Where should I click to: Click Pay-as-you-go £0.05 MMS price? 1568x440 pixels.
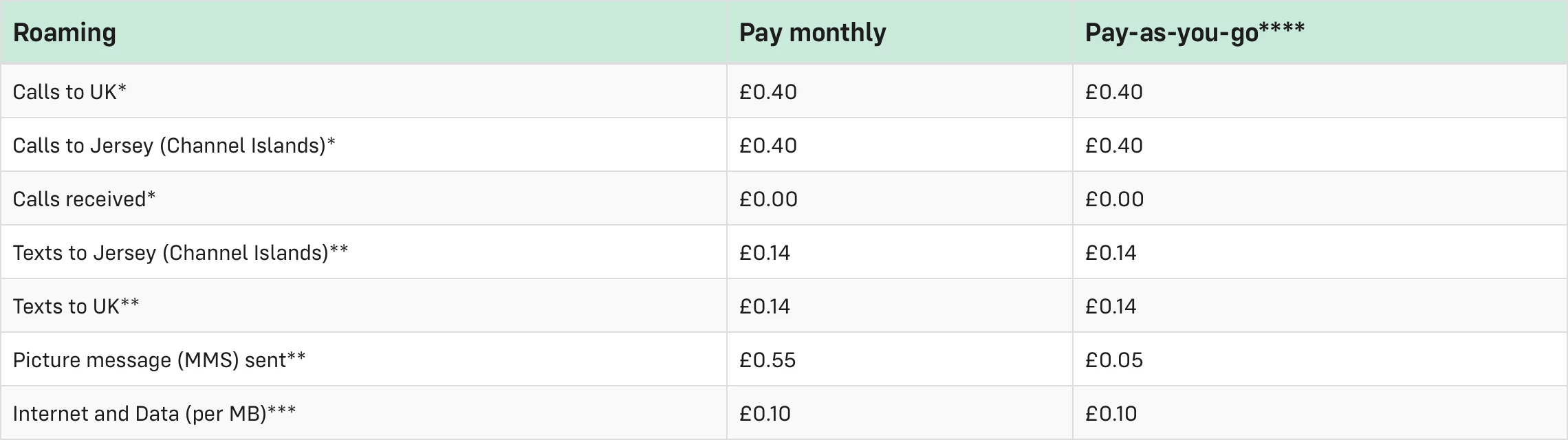1113,360
